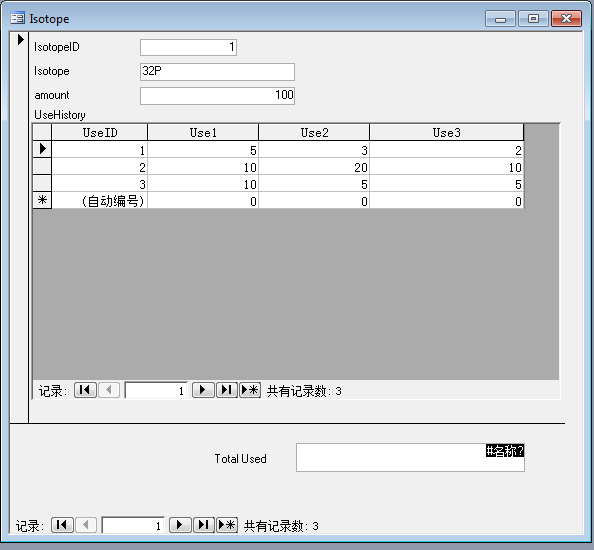The height and width of the screenshot is (550, 594).
Task: Jump to last record in subform navigator
Action: click(x=227, y=390)
